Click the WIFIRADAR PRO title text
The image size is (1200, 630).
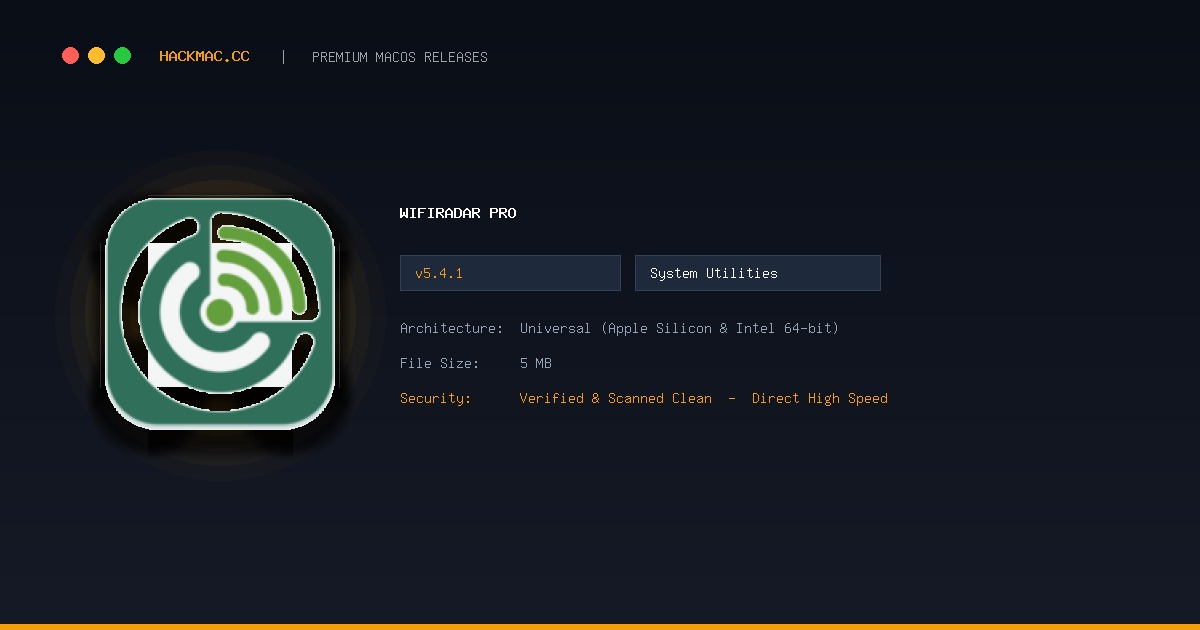click(458, 213)
